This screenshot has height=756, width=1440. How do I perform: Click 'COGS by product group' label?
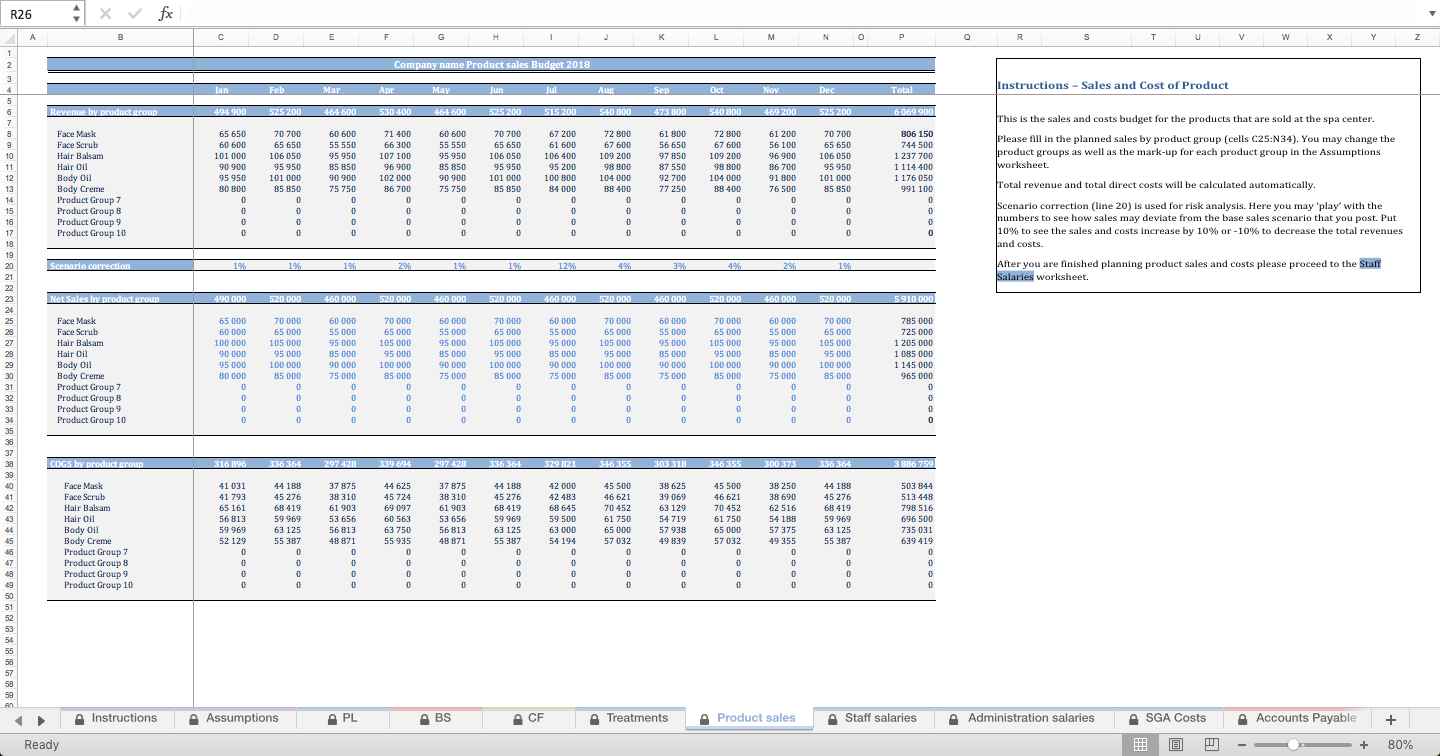[x=97, y=464]
